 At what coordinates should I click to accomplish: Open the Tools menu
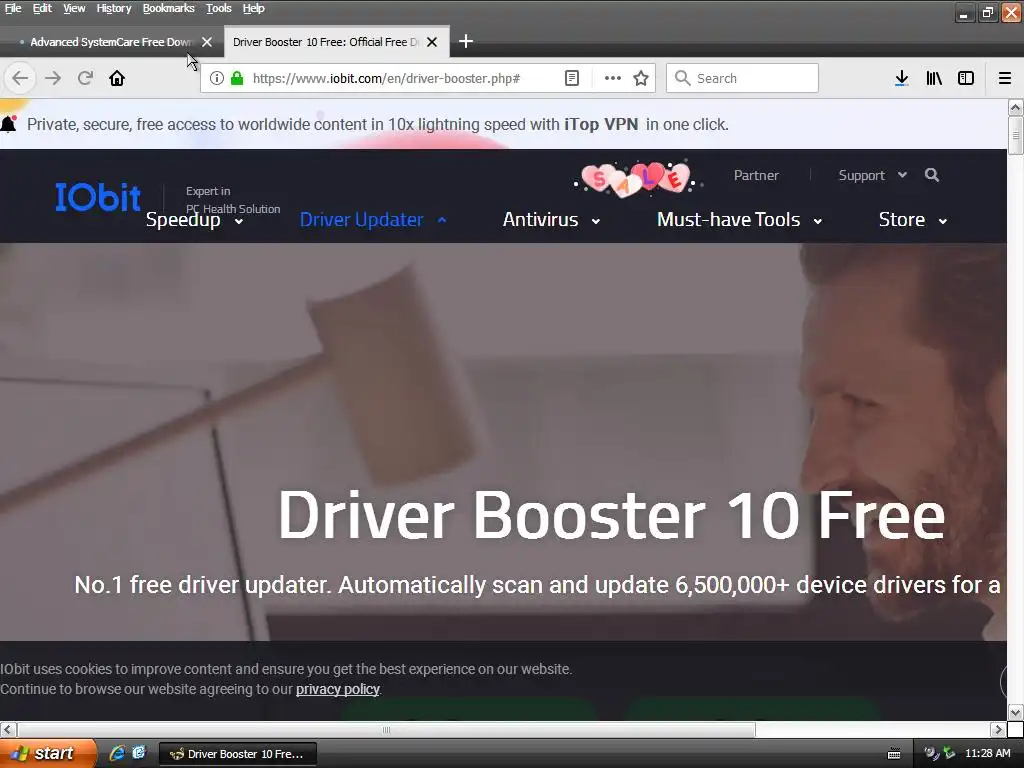coord(219,8)
